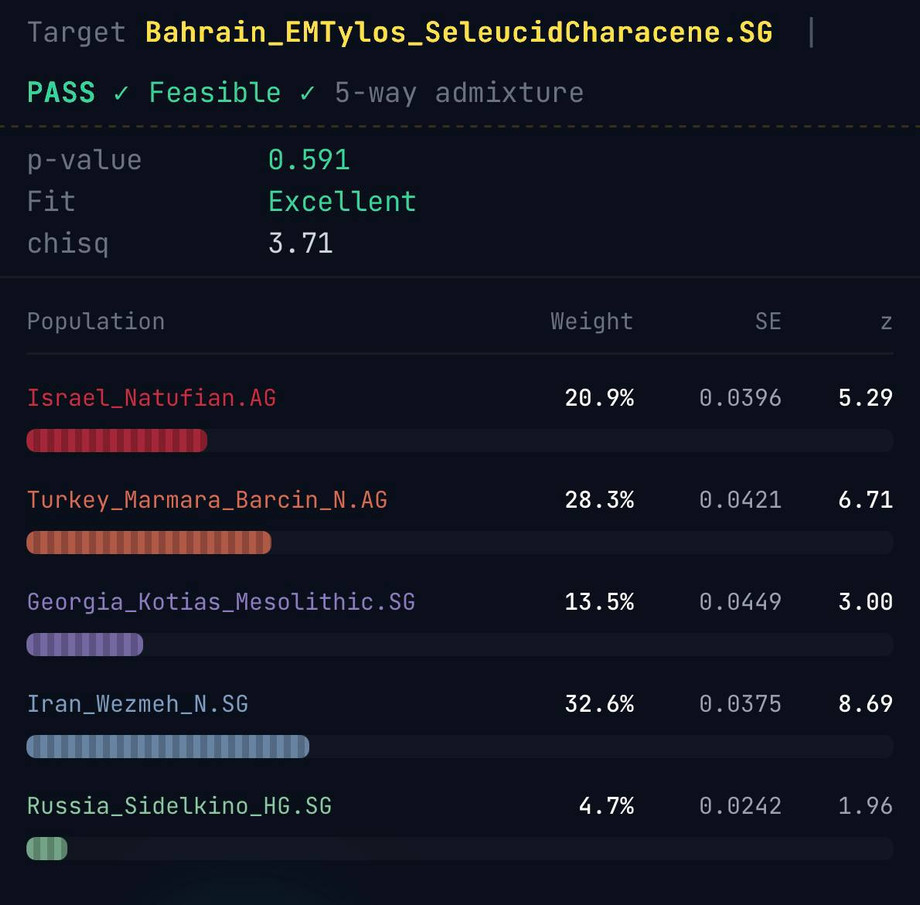The image size is (920, 905).
Task: Click the 28.3% weight value
Action: tap(599, 500)
